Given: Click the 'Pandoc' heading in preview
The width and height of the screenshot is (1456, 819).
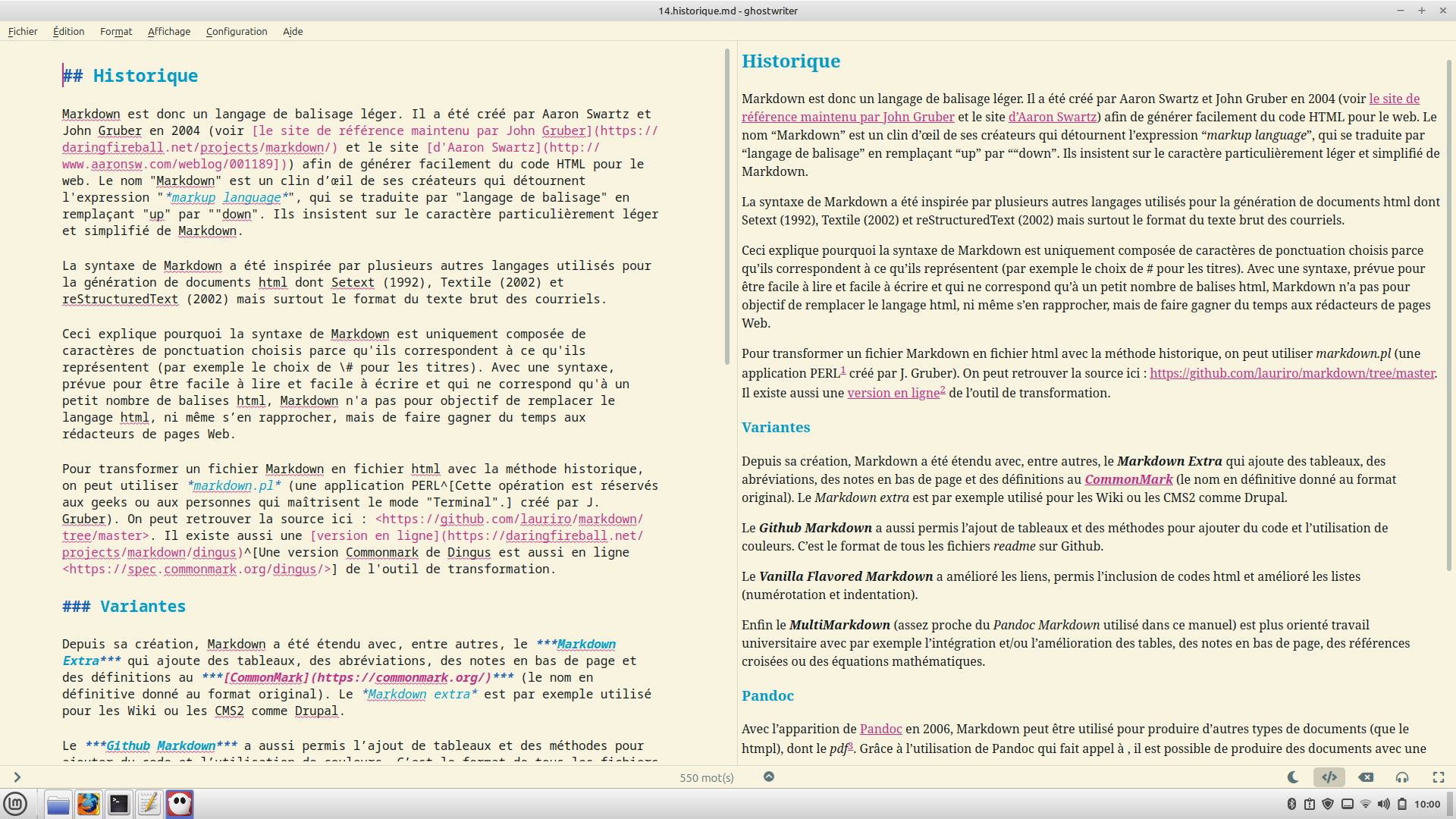Looking at the screenshot, I should 767,696.
